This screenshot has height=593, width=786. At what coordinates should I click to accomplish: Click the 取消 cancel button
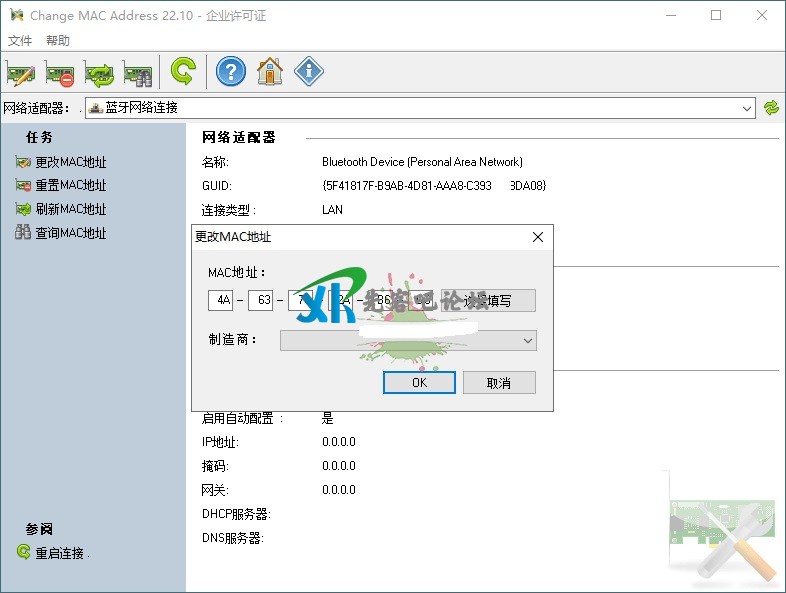[x=499, y=383]
